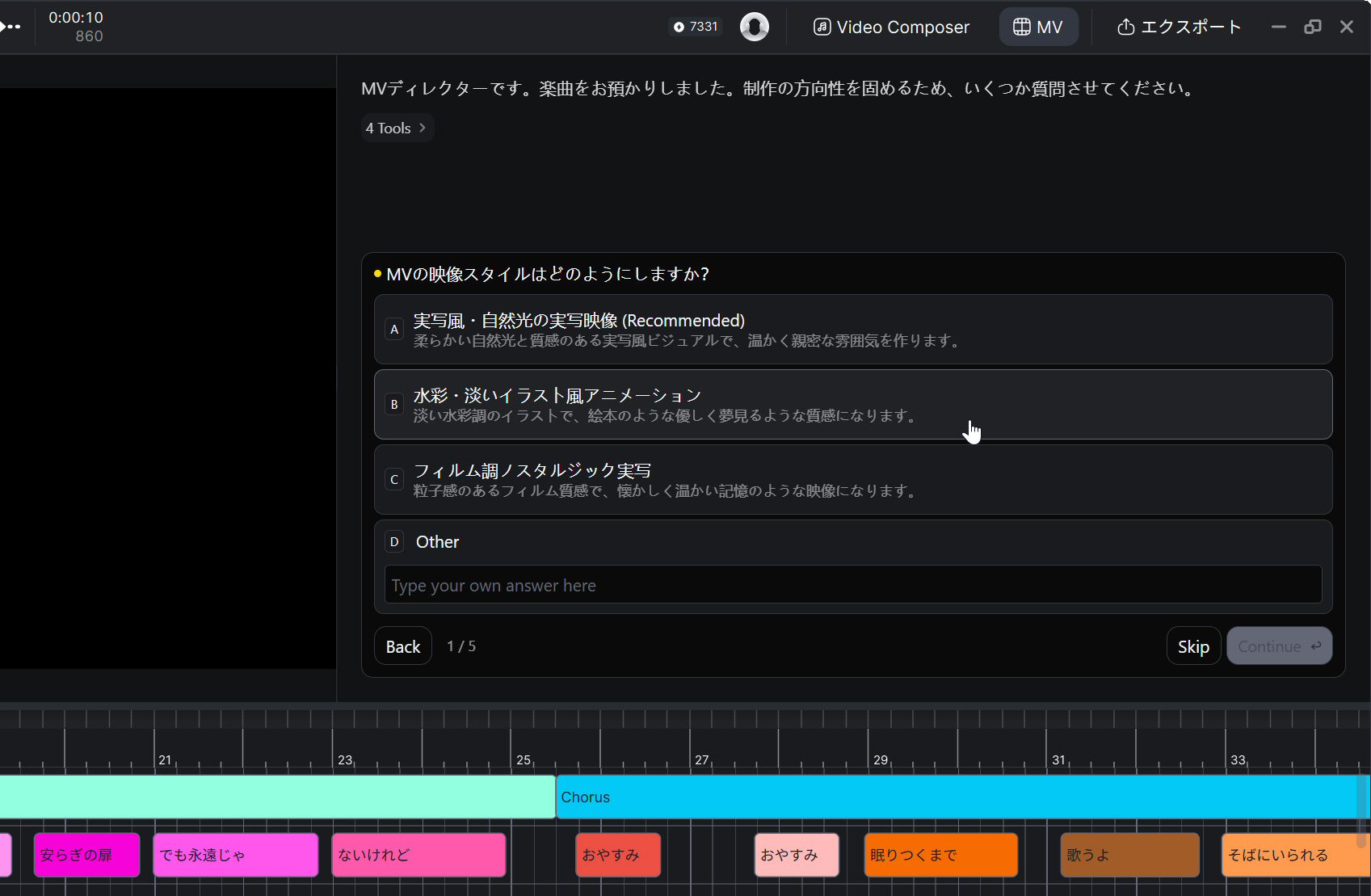Select the pink おやすみ lyric clip
The height and width of the screenshot is (896, 1371).
point(797,855)
